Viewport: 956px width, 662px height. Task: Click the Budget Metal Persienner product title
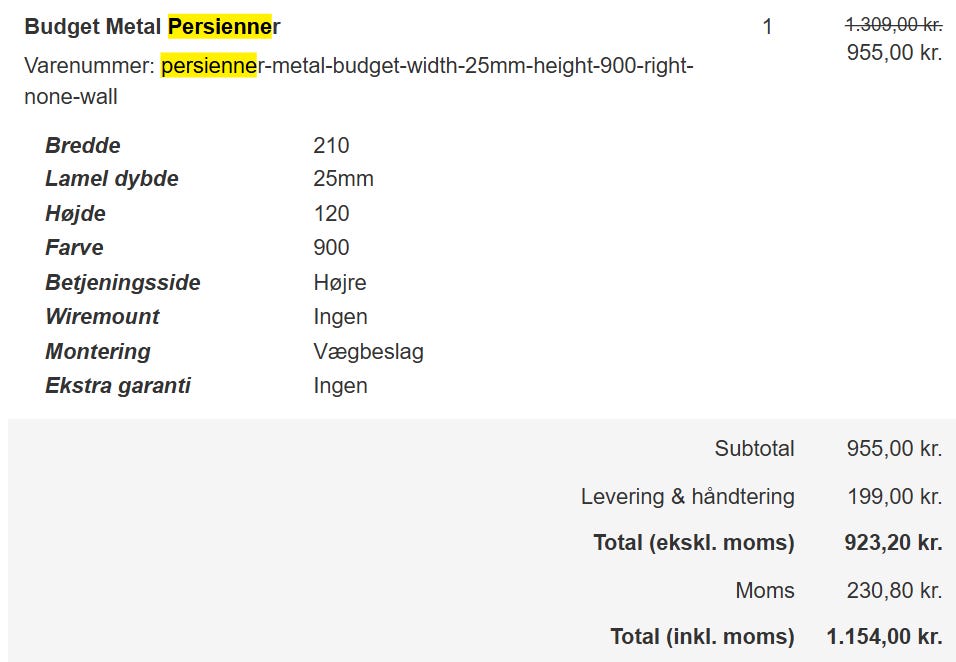[152, 26]
